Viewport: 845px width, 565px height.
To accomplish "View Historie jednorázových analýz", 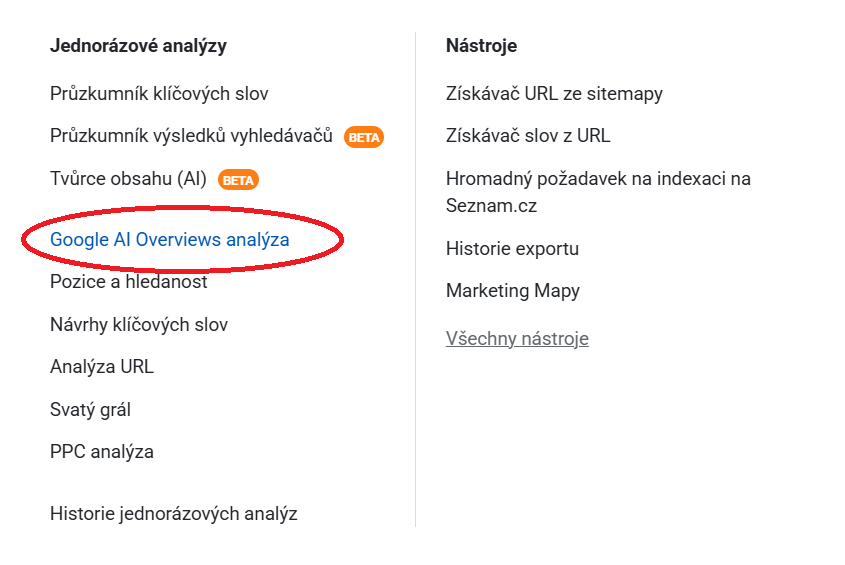I will (174, 514).
